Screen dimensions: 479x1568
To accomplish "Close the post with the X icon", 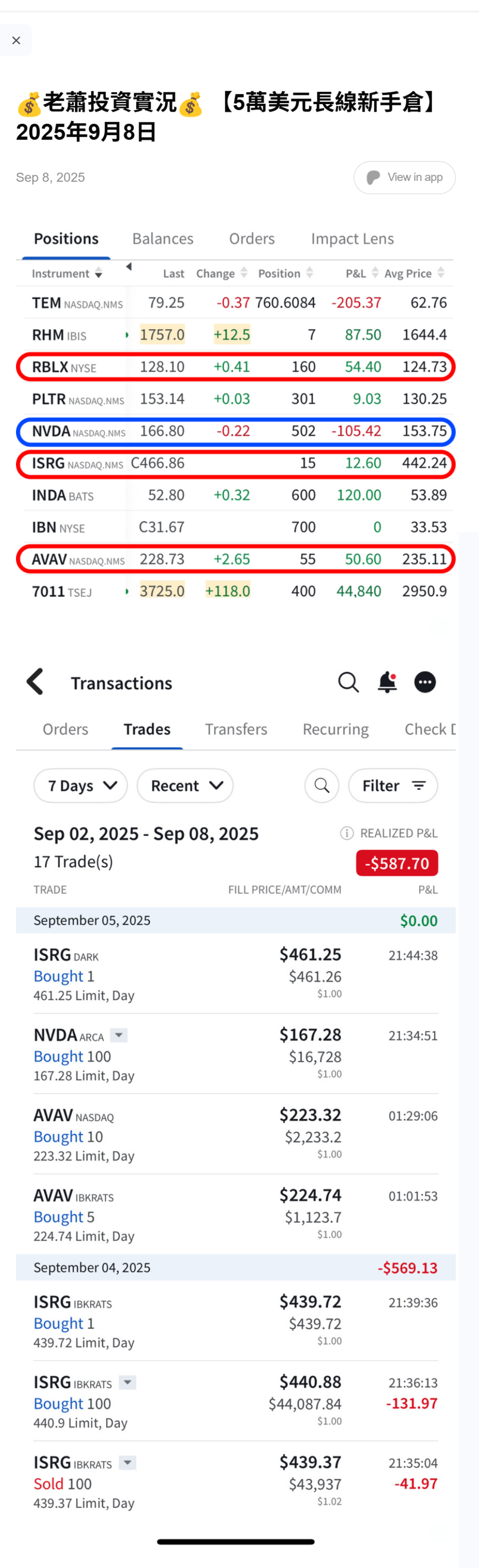I will [x=16, y=40].
